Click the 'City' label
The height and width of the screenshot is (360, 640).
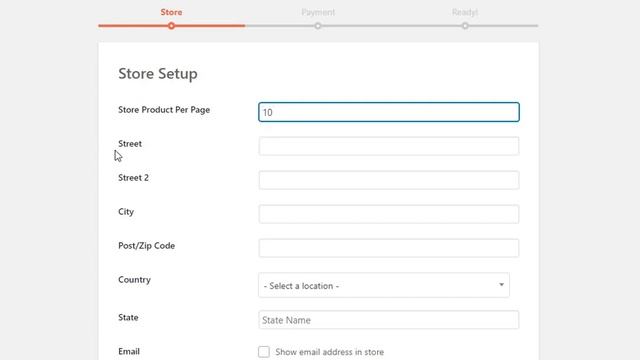point(126,212)
